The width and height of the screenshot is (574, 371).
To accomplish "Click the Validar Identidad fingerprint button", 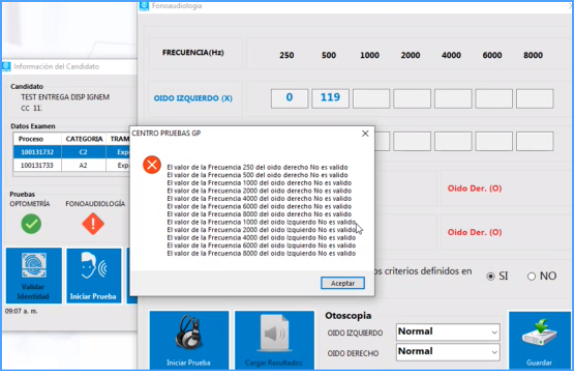I will click(34, 275).
